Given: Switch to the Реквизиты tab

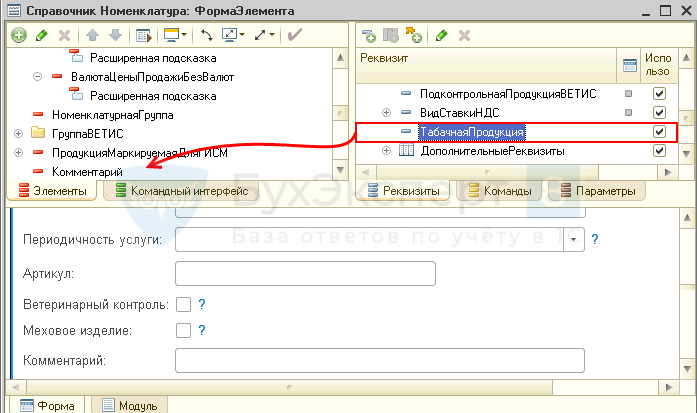Looking at the screenshot, I should pyautogui.click(x=404, y=191).
